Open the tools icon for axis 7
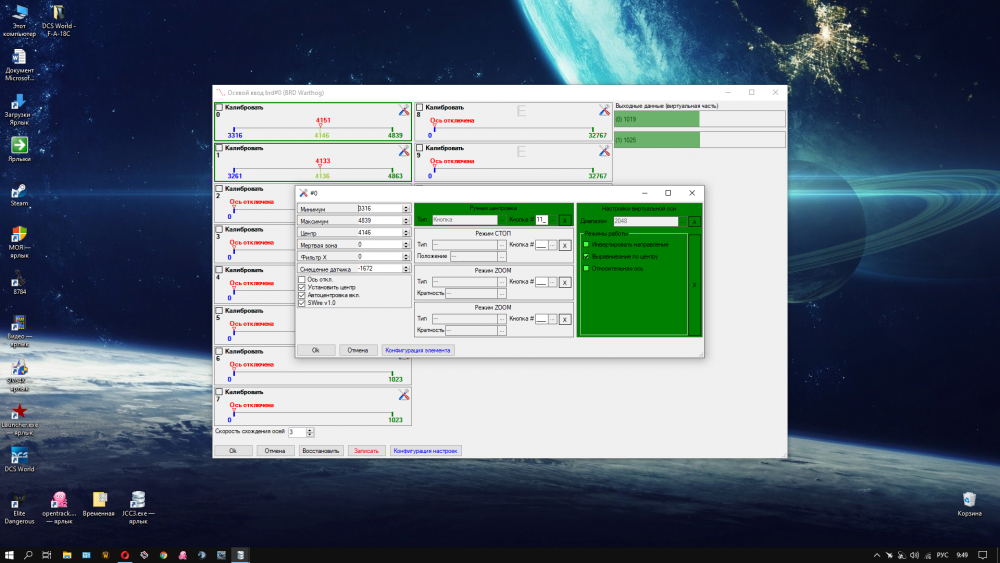 (404, 395)
